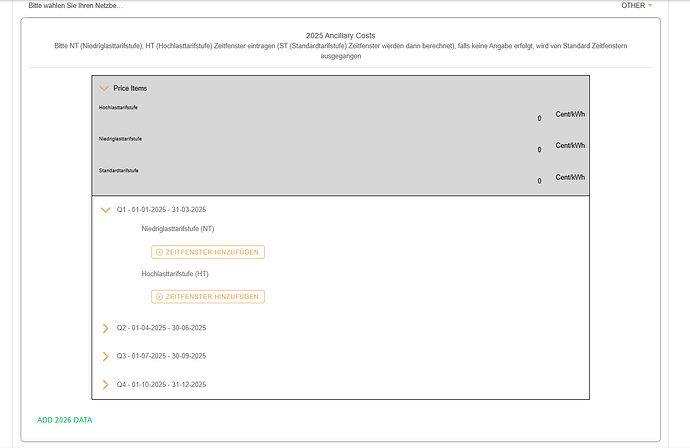Select the Q2 - 01-04-2025 - 30-06-2025 label
Screen dimensions: 690x448
click(161, 328)
